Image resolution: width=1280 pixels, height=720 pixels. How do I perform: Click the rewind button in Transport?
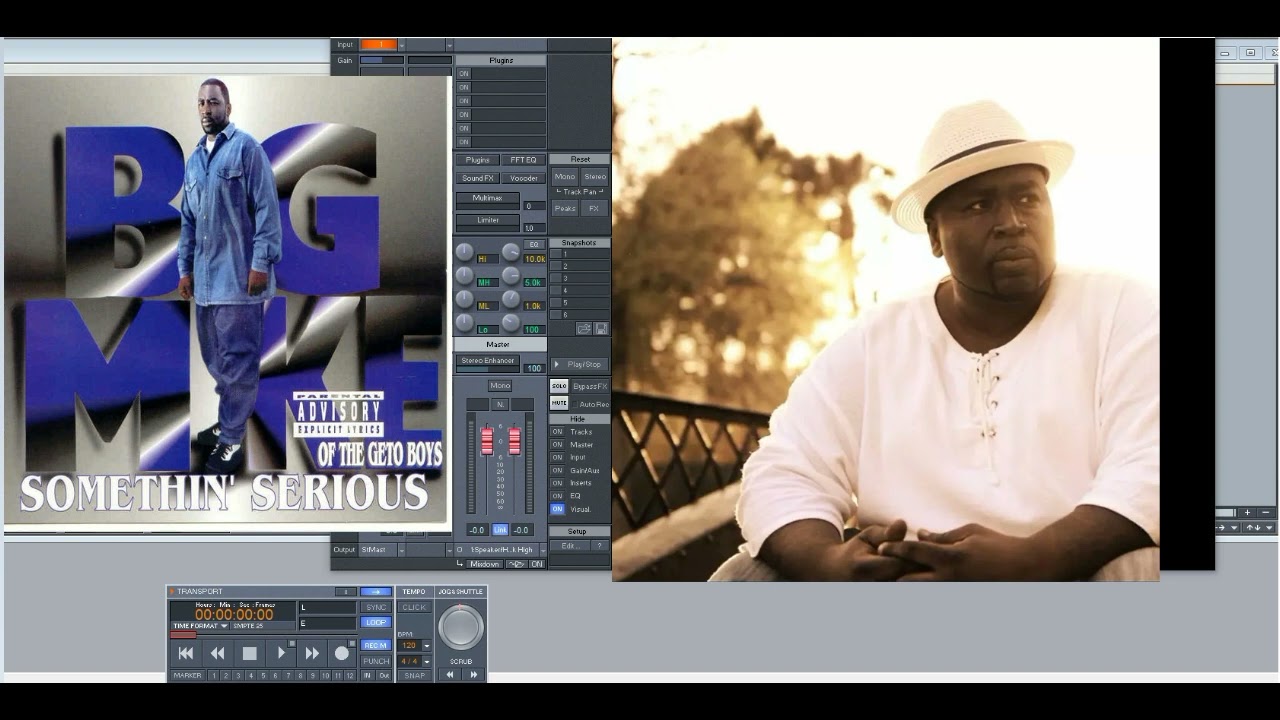pyautogui.click(x=217, y=653)
